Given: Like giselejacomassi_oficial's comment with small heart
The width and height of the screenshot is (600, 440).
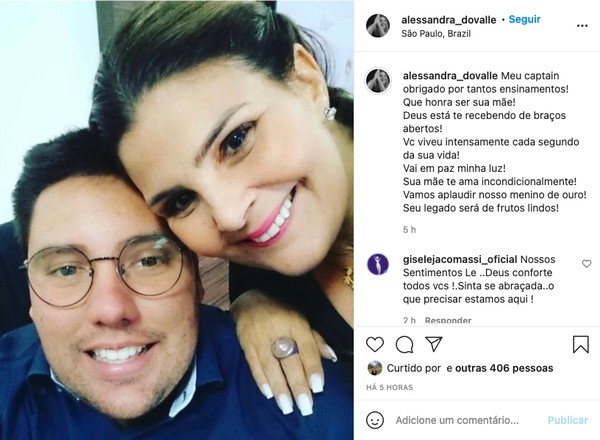Looking at the screenshot, I should click(586, 264).
